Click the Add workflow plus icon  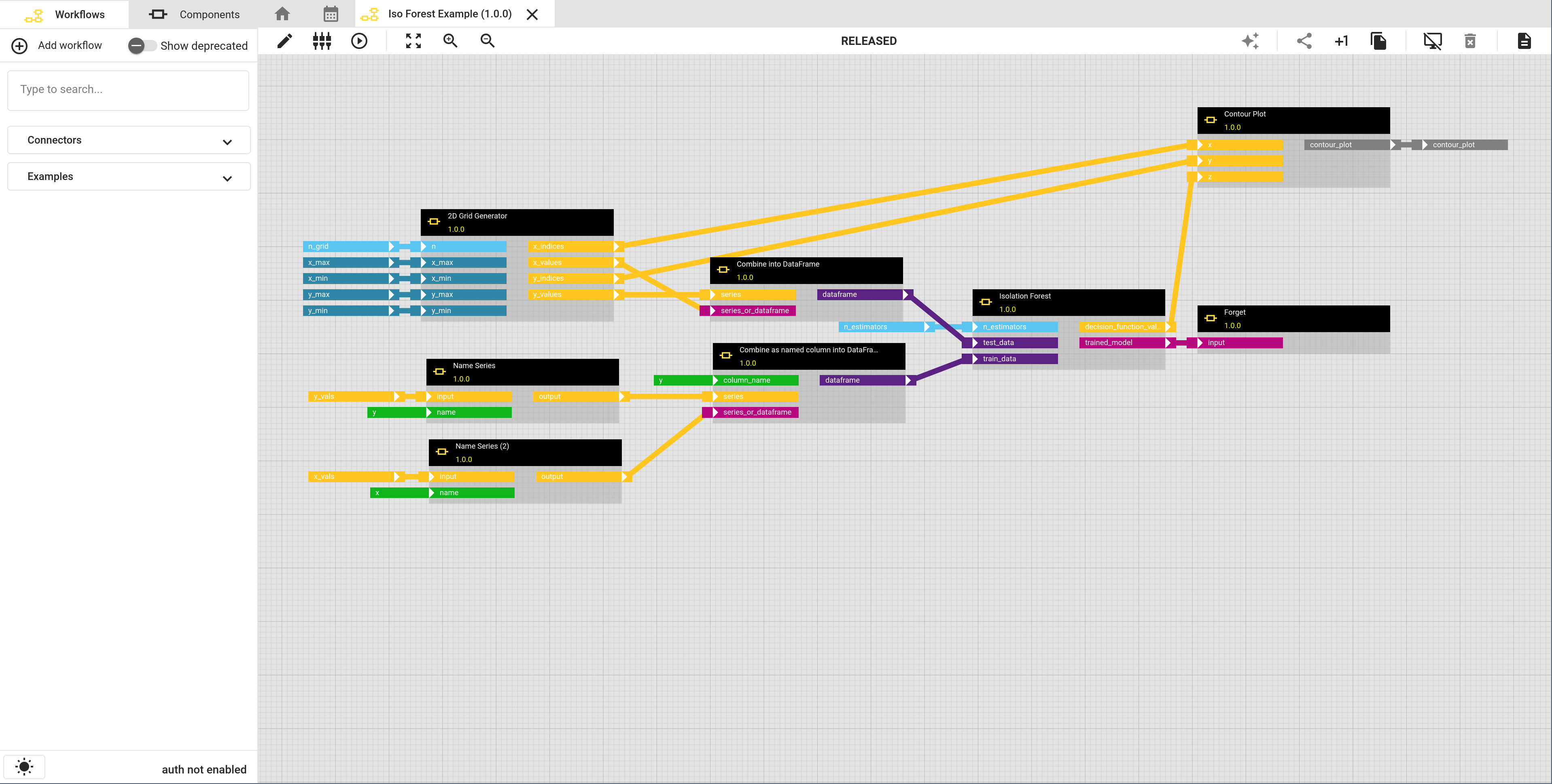click(x=19, y=46)
